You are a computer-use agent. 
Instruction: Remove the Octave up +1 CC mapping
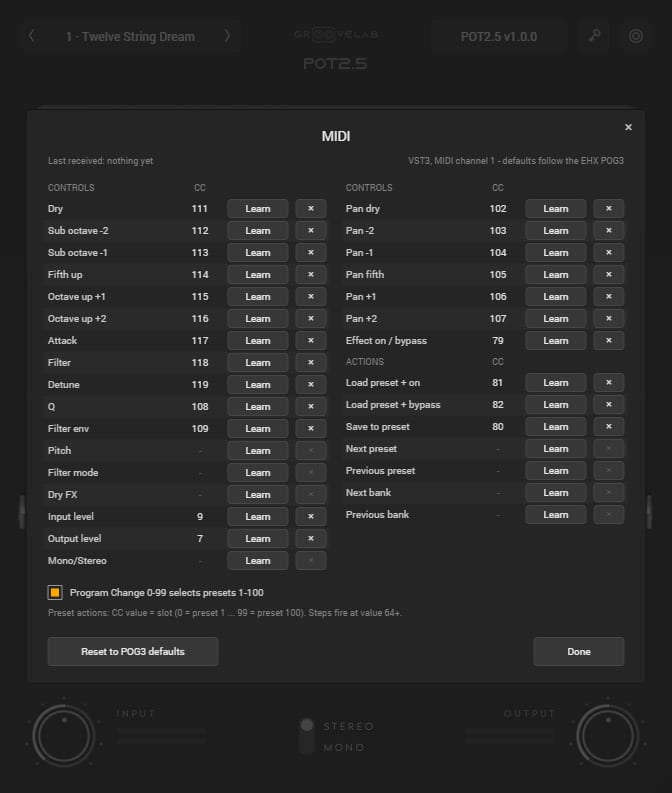tap(310, 296)
